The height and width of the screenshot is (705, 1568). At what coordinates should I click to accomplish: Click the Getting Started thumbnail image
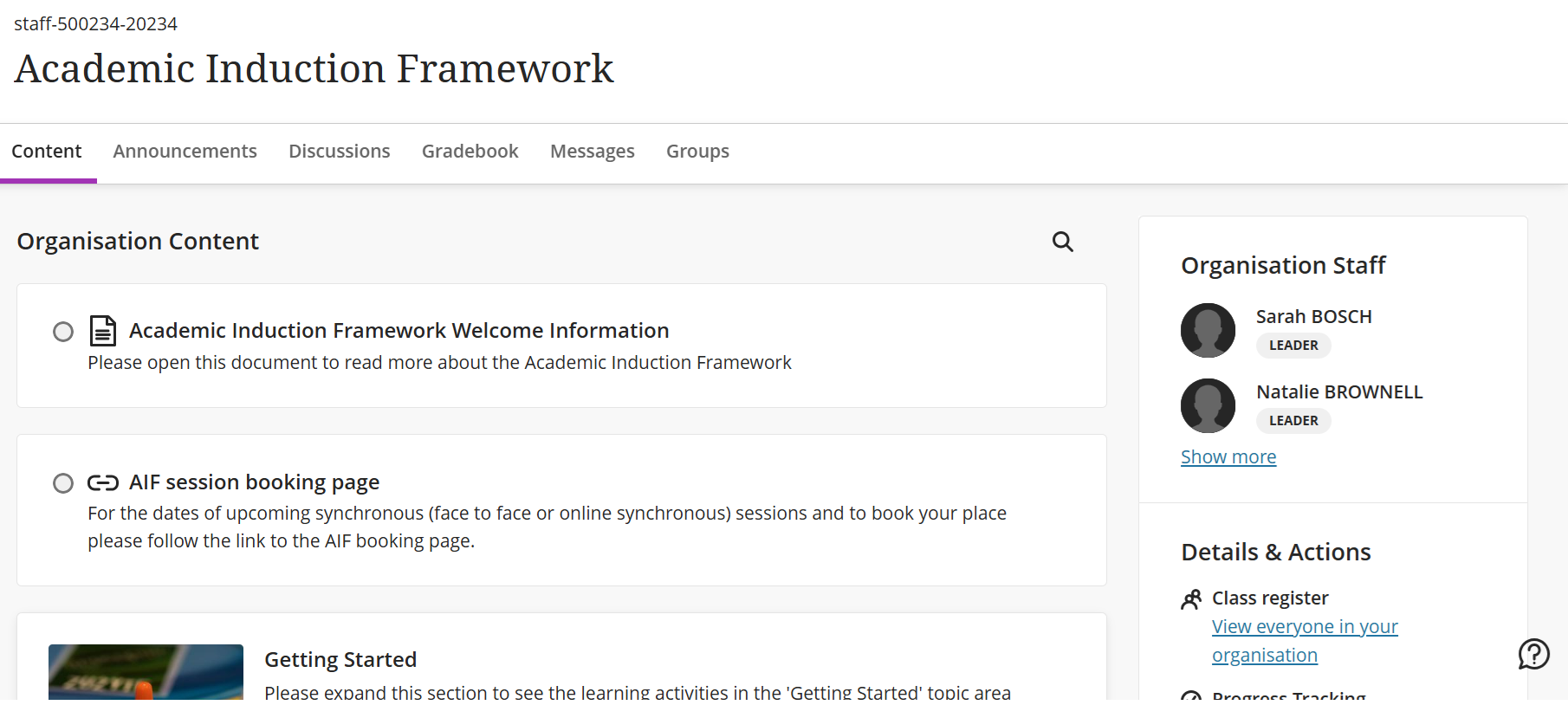tap(146, 672)
